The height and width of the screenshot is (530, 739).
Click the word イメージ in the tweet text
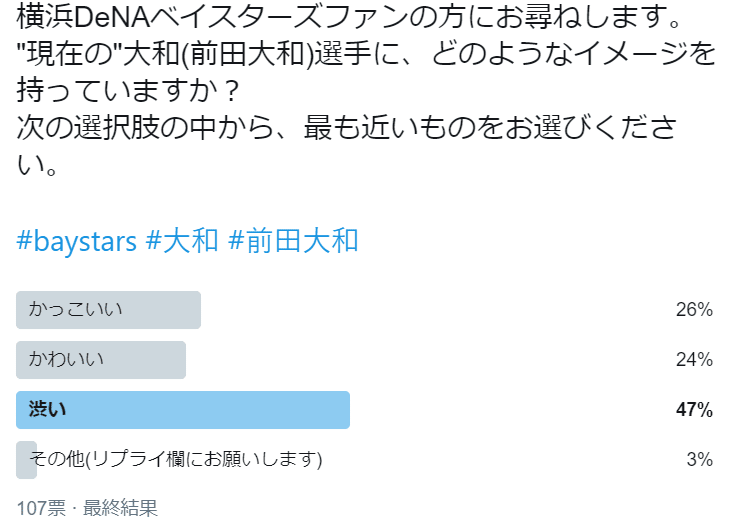(630, 54)
